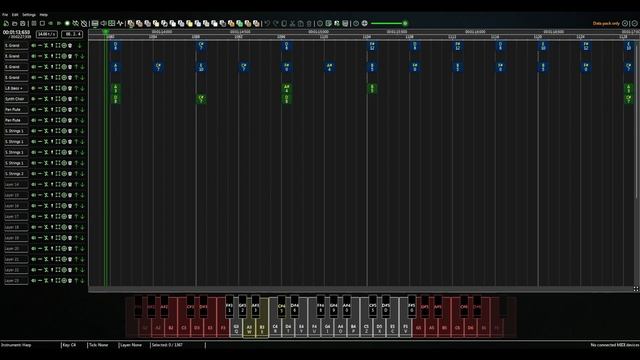
Task: Click the waveform icon in the toolbar
Action: coord(120,24)
